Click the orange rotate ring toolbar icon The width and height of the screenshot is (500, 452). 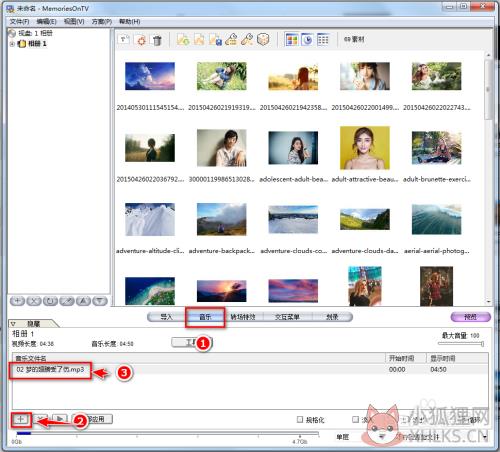141,40
